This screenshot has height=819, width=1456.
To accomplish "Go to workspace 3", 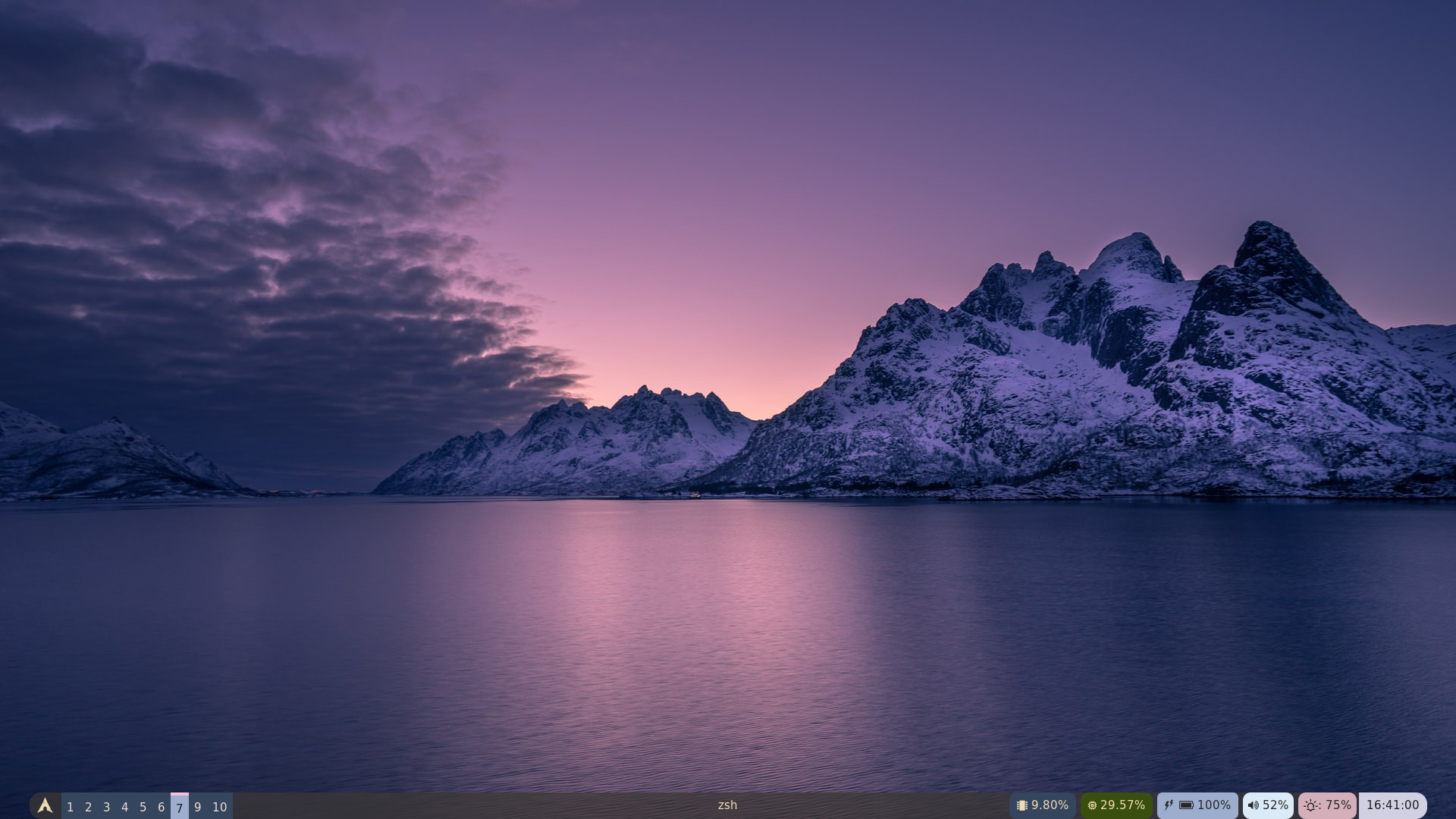I will tap(106, 807).
